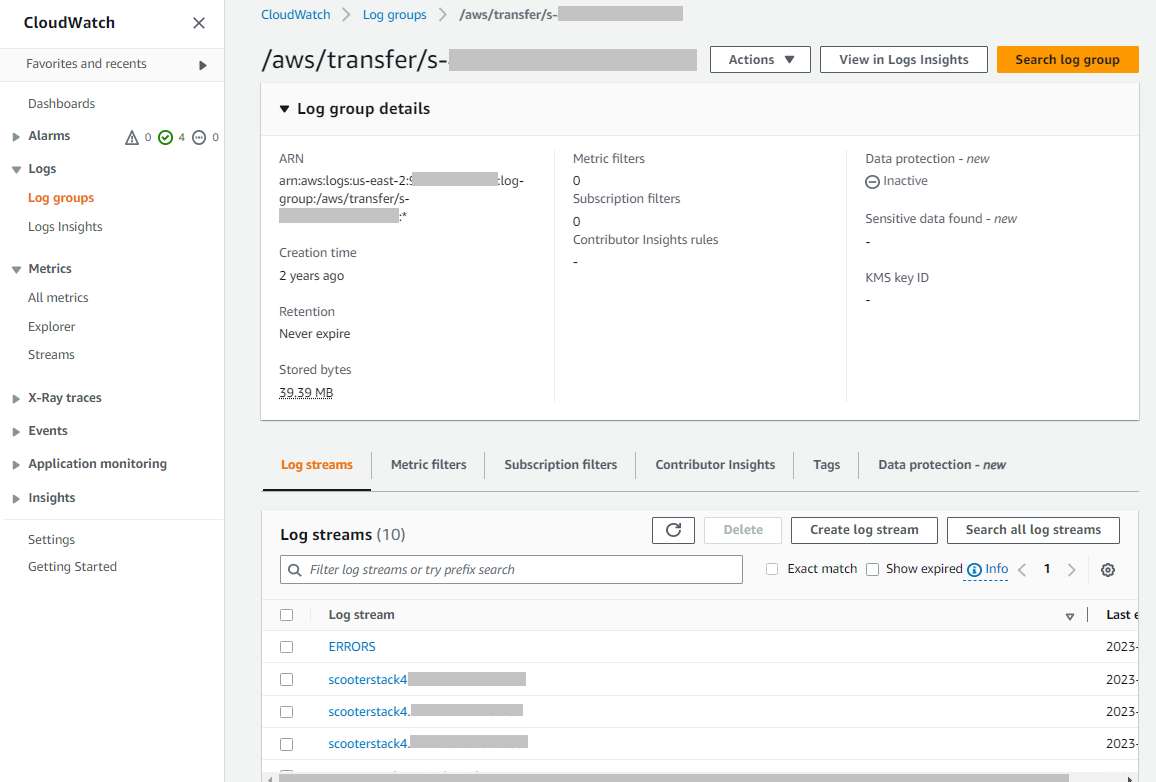This screenshot has height=782, width=1156.
Task: Close the CloudWatch navigation panel
Action: click(x=199, y=23)
